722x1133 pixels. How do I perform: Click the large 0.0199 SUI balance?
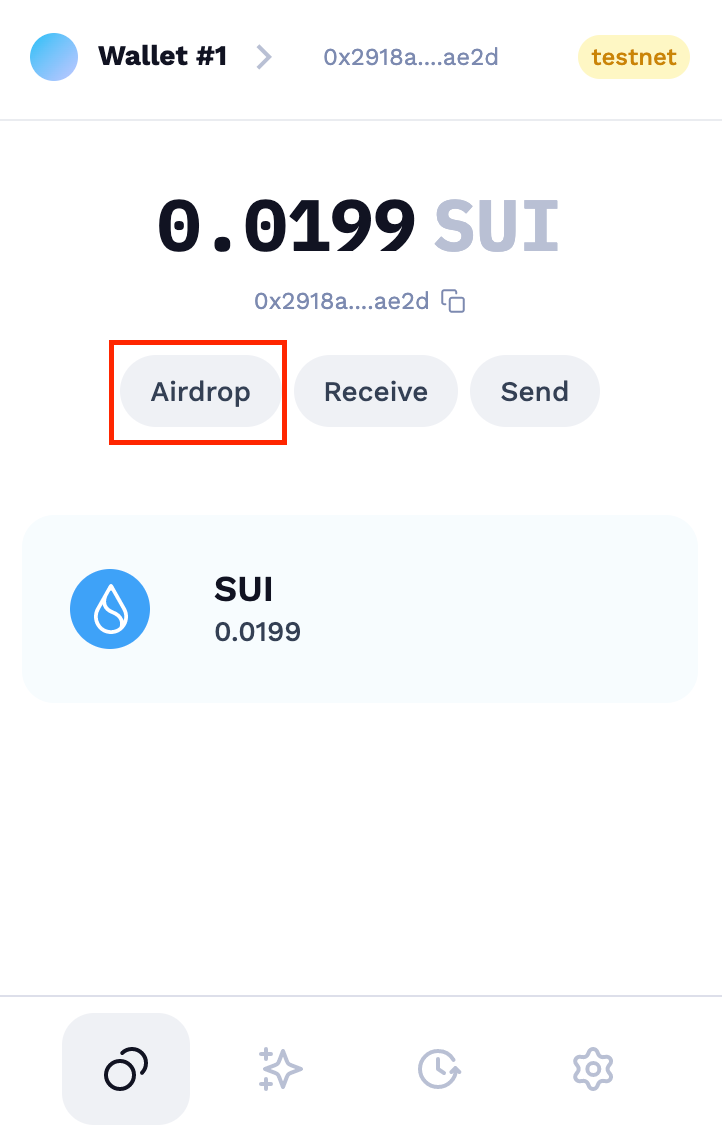[x=359, y=226]
